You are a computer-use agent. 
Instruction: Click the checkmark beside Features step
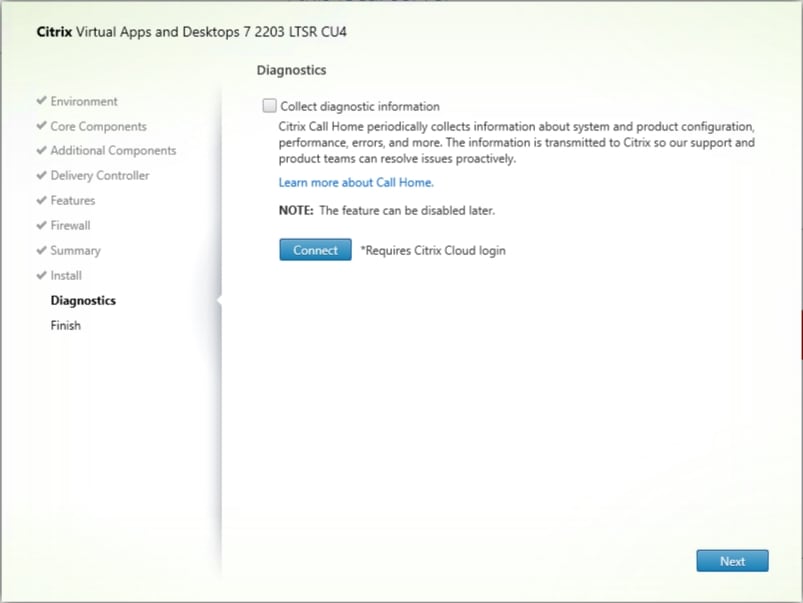(41, 200)
